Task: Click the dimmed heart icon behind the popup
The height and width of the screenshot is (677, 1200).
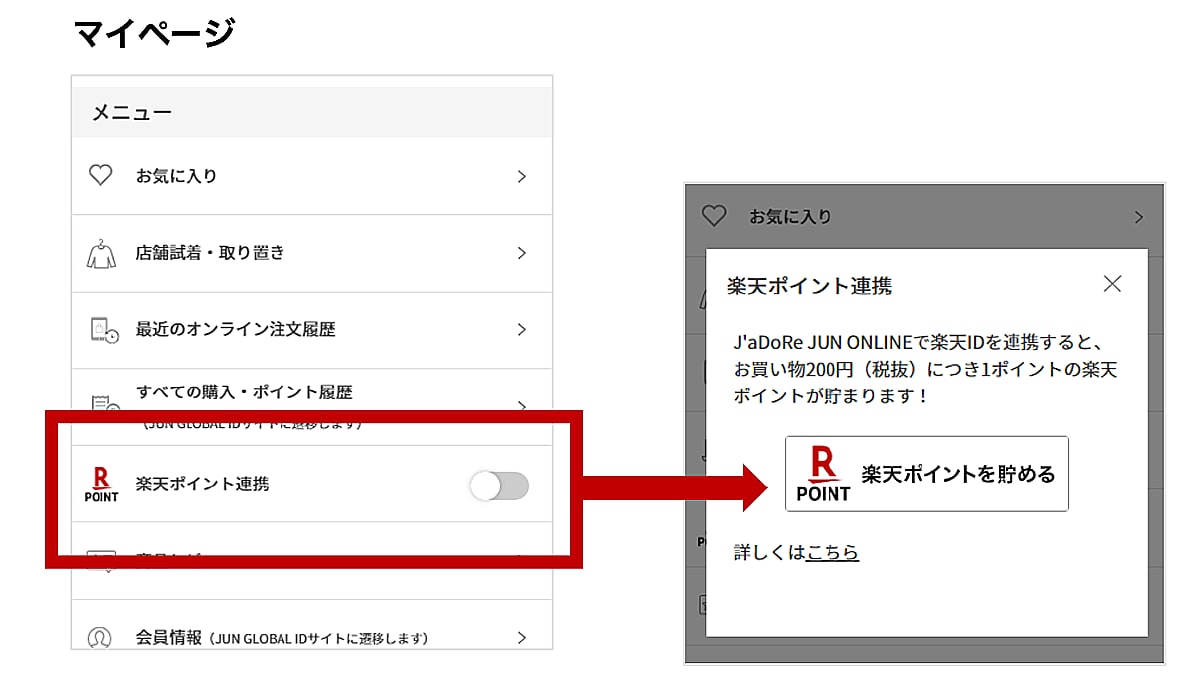Action: click(x=713, y=216)
